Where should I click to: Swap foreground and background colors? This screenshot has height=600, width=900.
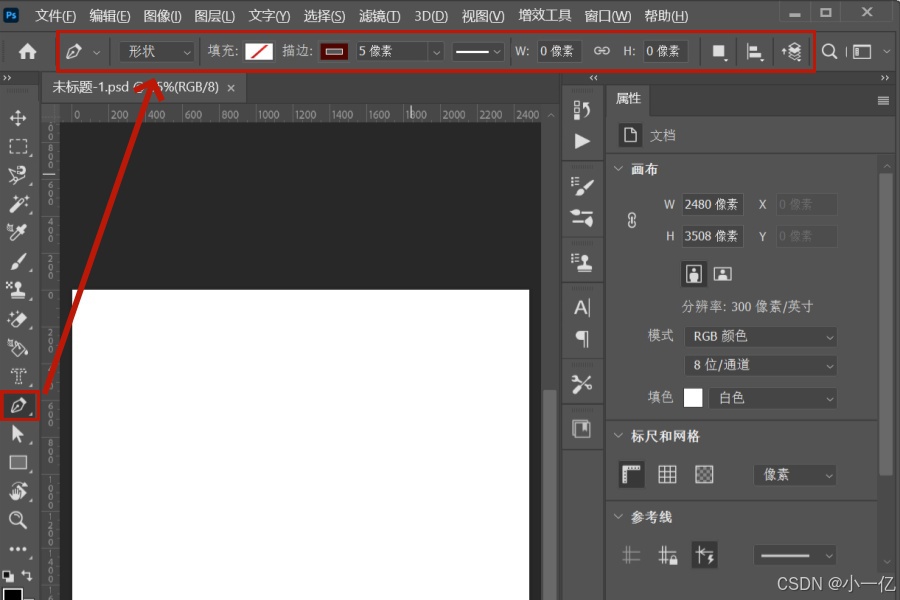pos(27,575)
